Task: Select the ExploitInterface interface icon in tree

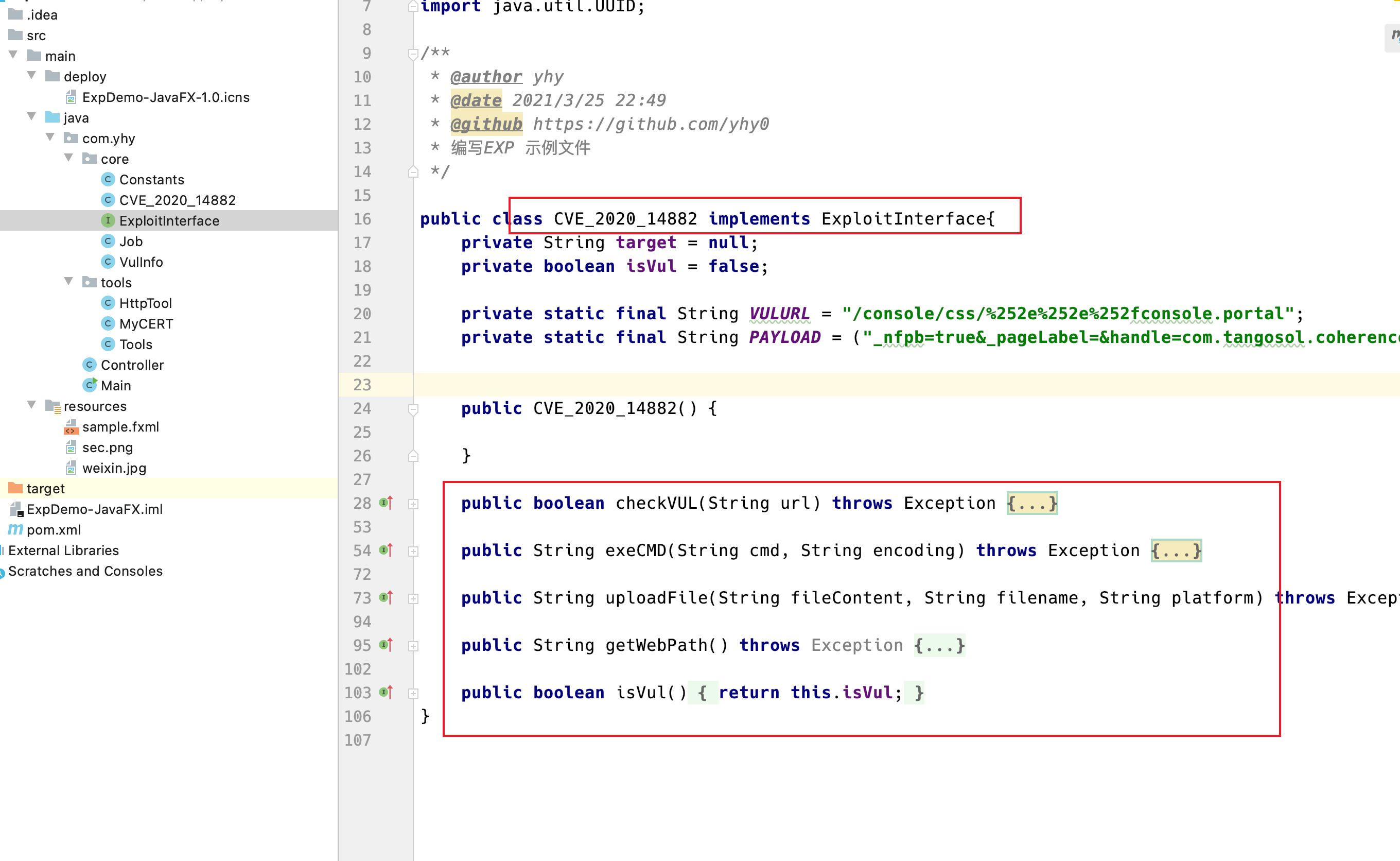Action: [x=108, y=220]
